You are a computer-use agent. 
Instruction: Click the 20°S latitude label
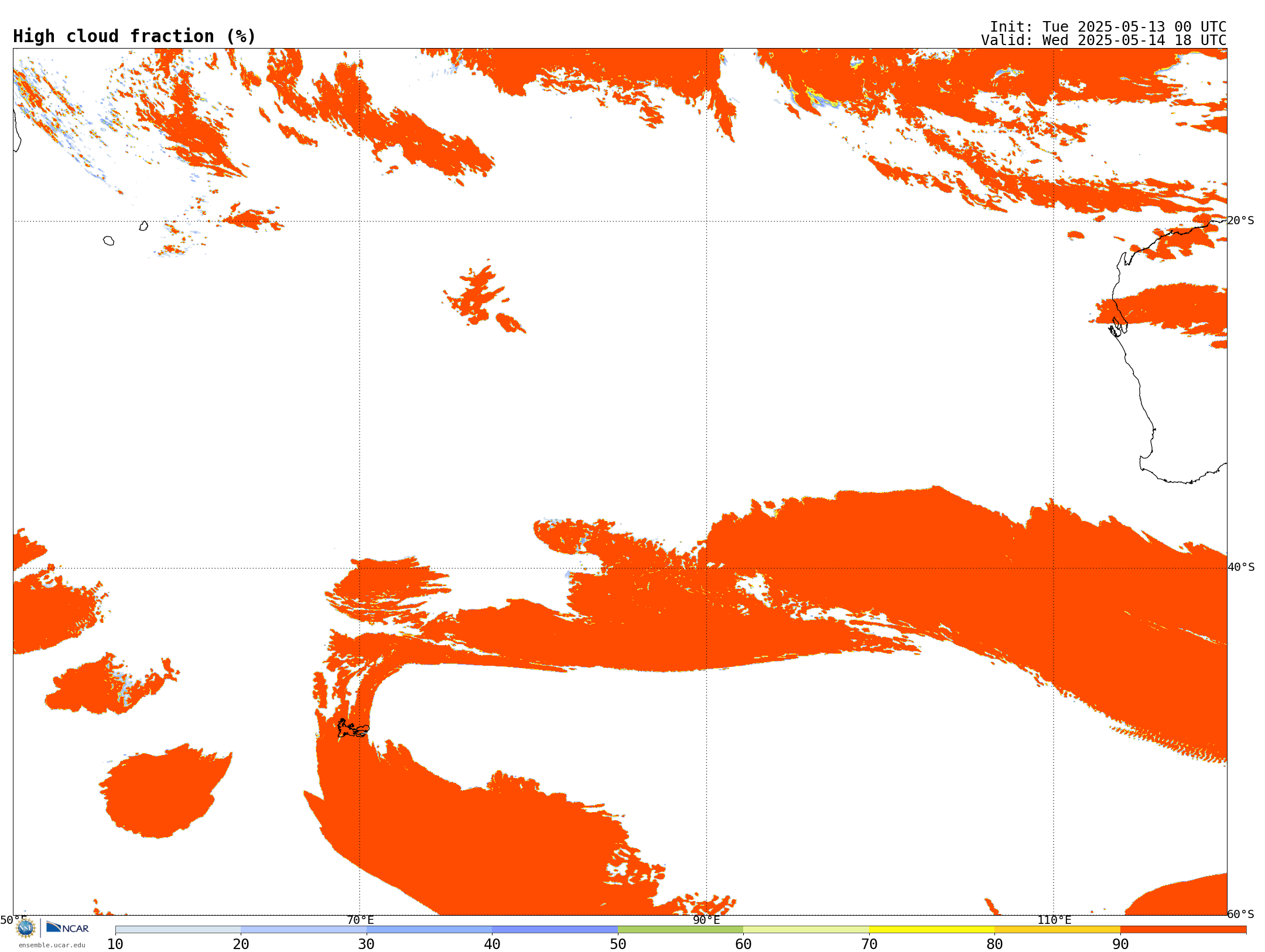pyautogui.click(x=1240, y=221)
